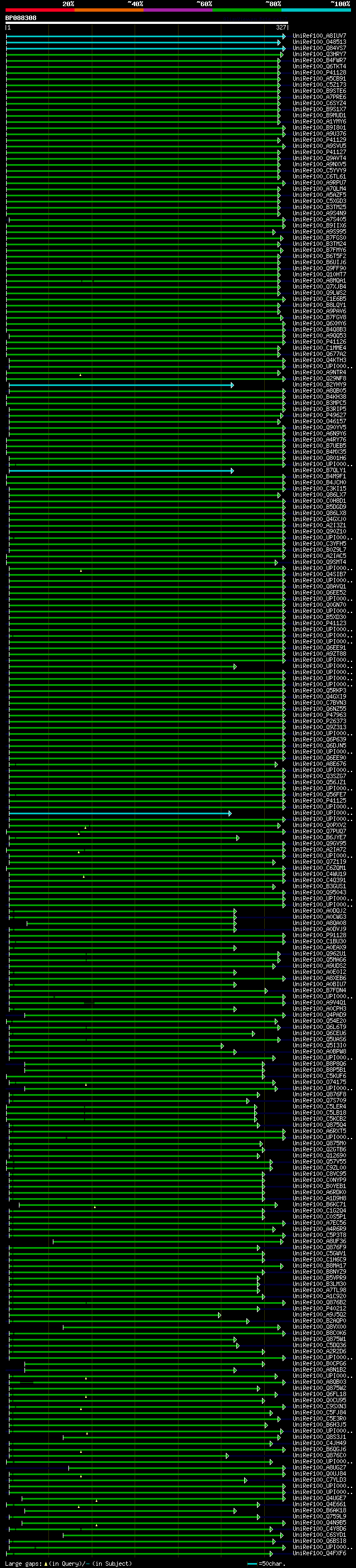This screenshot has height=1568, width=356.
Task: Pick the UniRef100_Q6FL18 label
Action: tap(319, 1394)
